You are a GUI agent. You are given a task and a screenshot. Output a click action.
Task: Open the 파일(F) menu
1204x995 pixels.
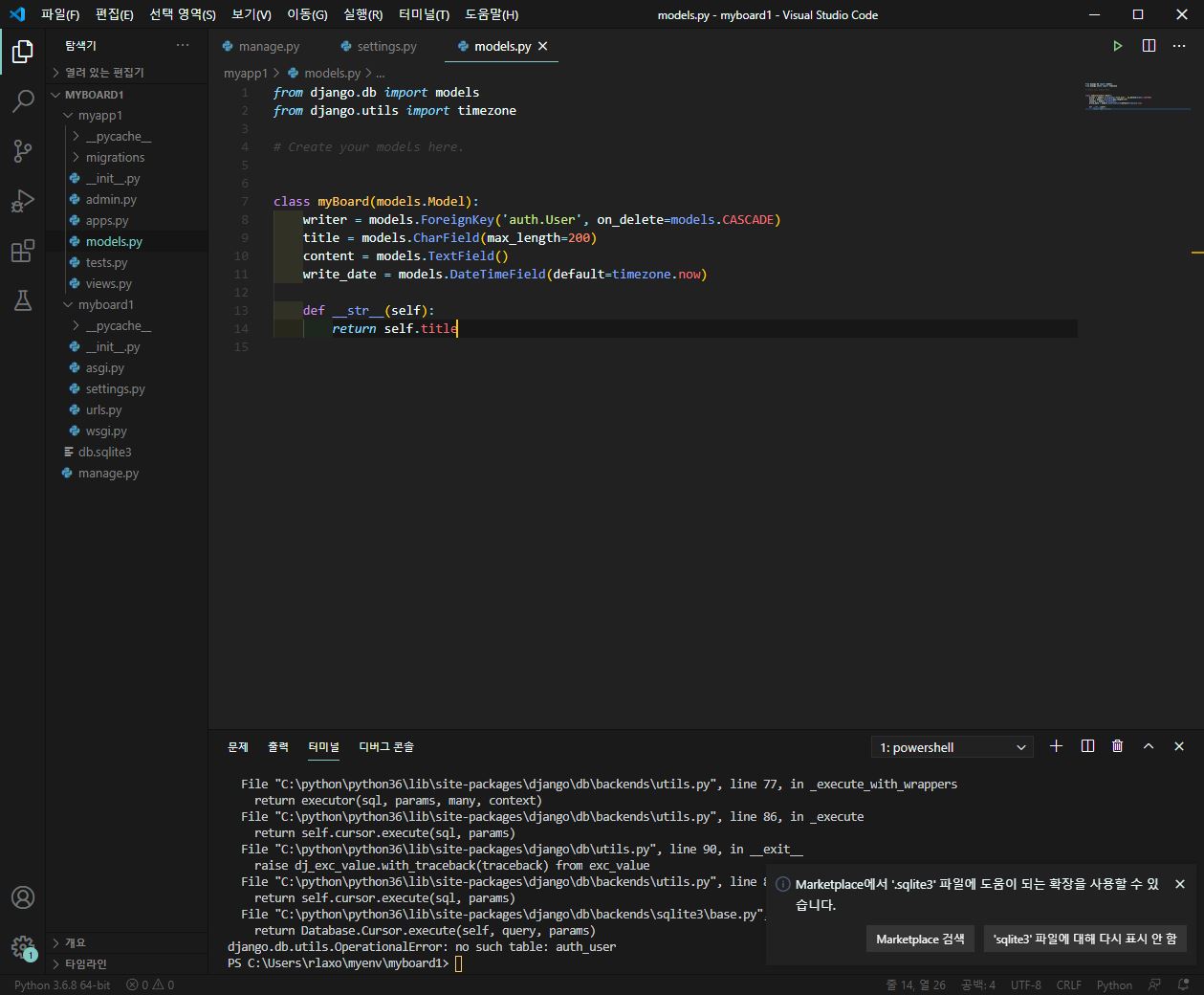coord(60,14)
